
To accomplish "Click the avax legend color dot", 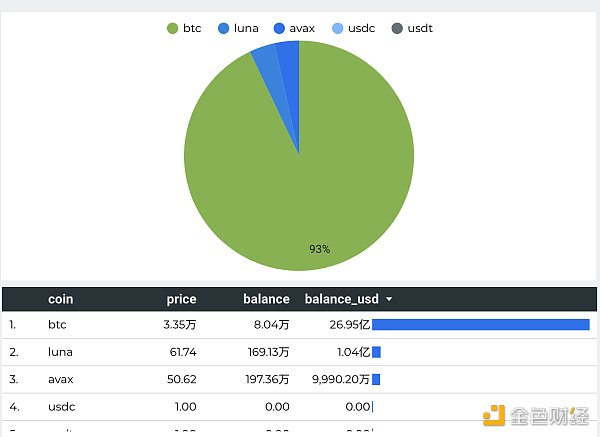I will click(279, 28).
